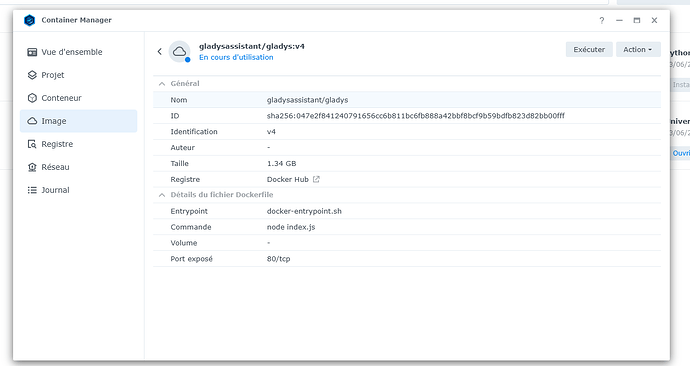Screen dimensions: 690x366
Task: Click the Volume row label
Action: coord(184,243)
